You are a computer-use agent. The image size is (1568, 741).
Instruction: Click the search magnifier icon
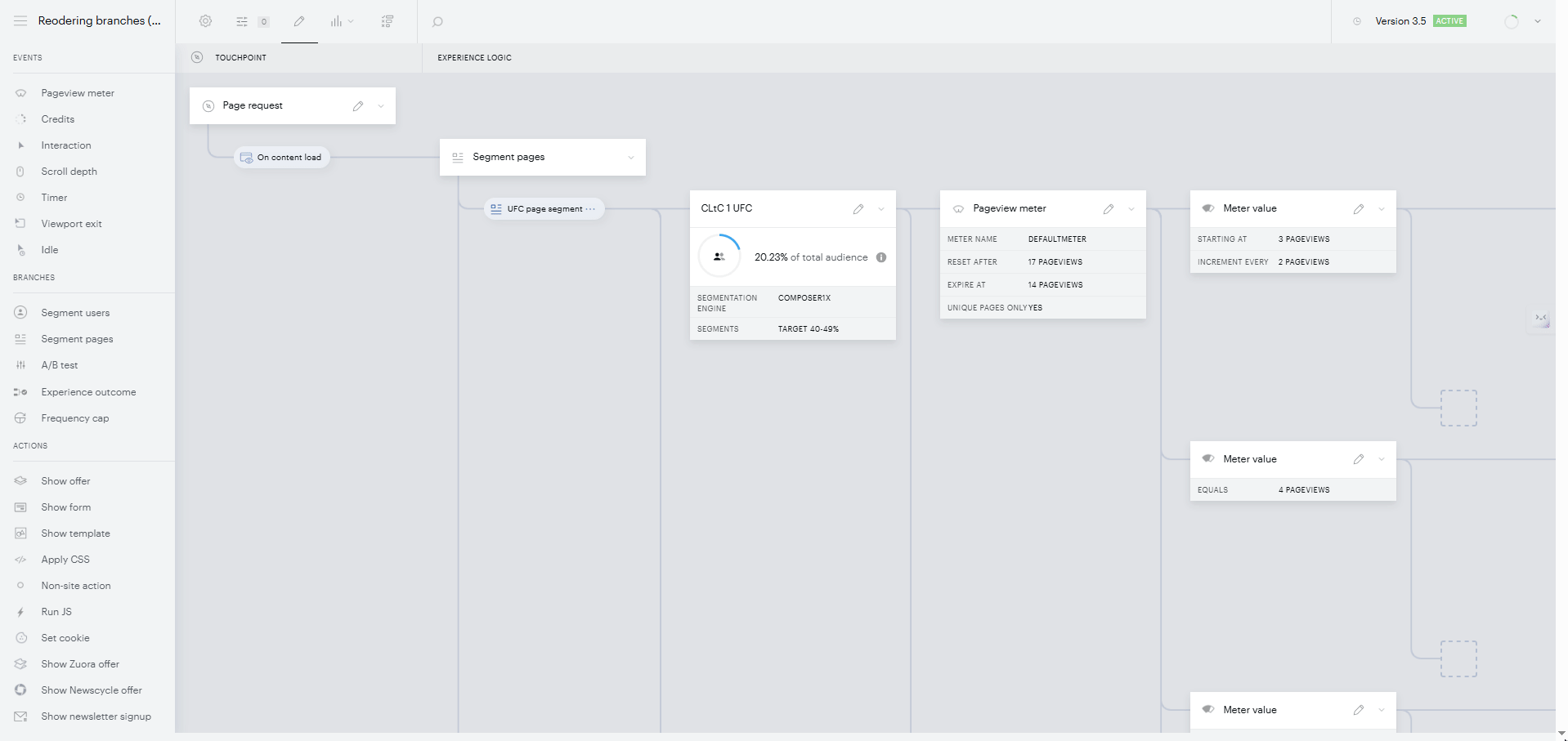click(437, 22)
